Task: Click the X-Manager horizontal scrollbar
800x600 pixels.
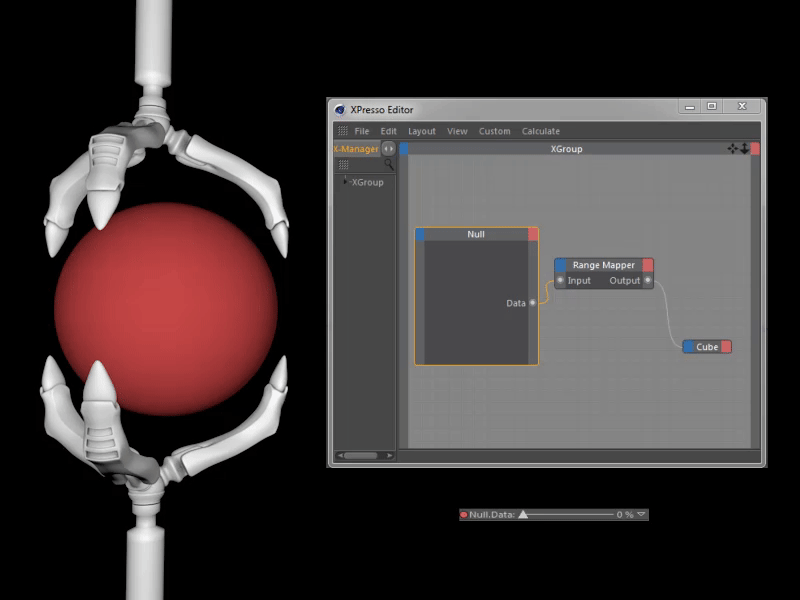Action: [x=361, y=456]
